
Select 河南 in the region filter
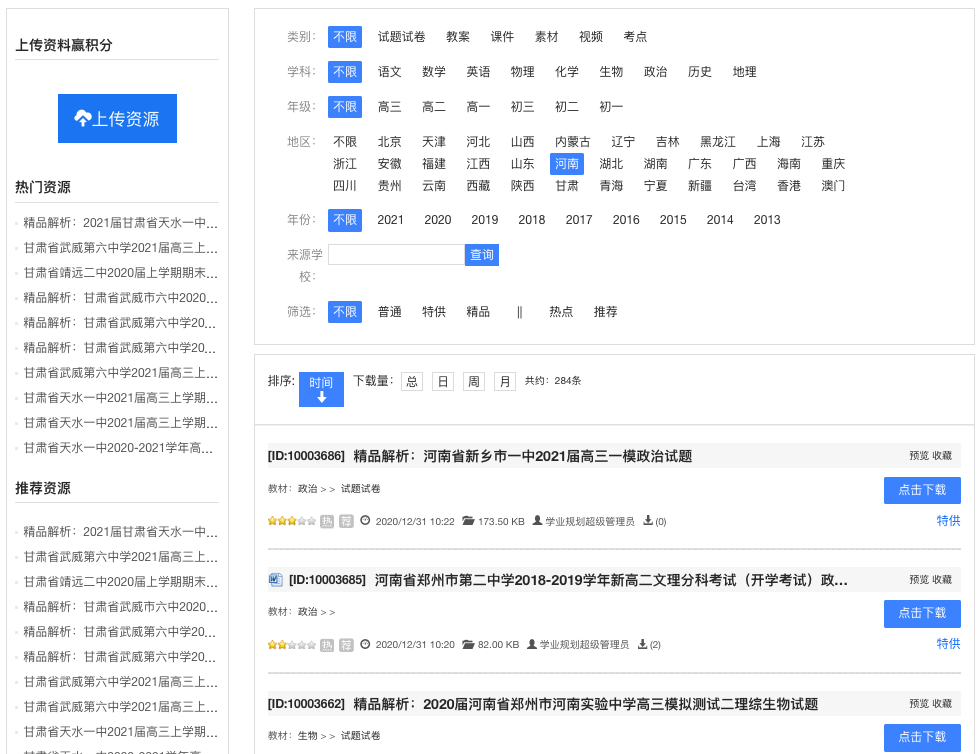567,164
